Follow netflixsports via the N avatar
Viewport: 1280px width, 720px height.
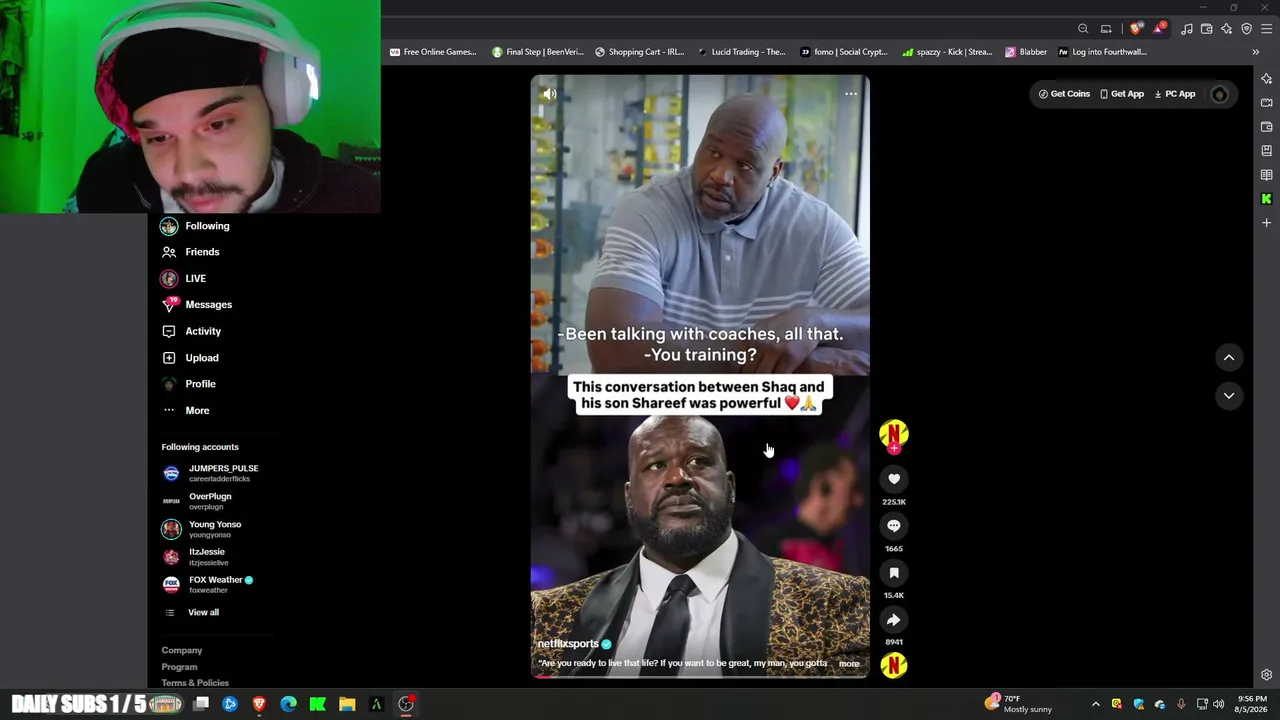pos(894,435)
